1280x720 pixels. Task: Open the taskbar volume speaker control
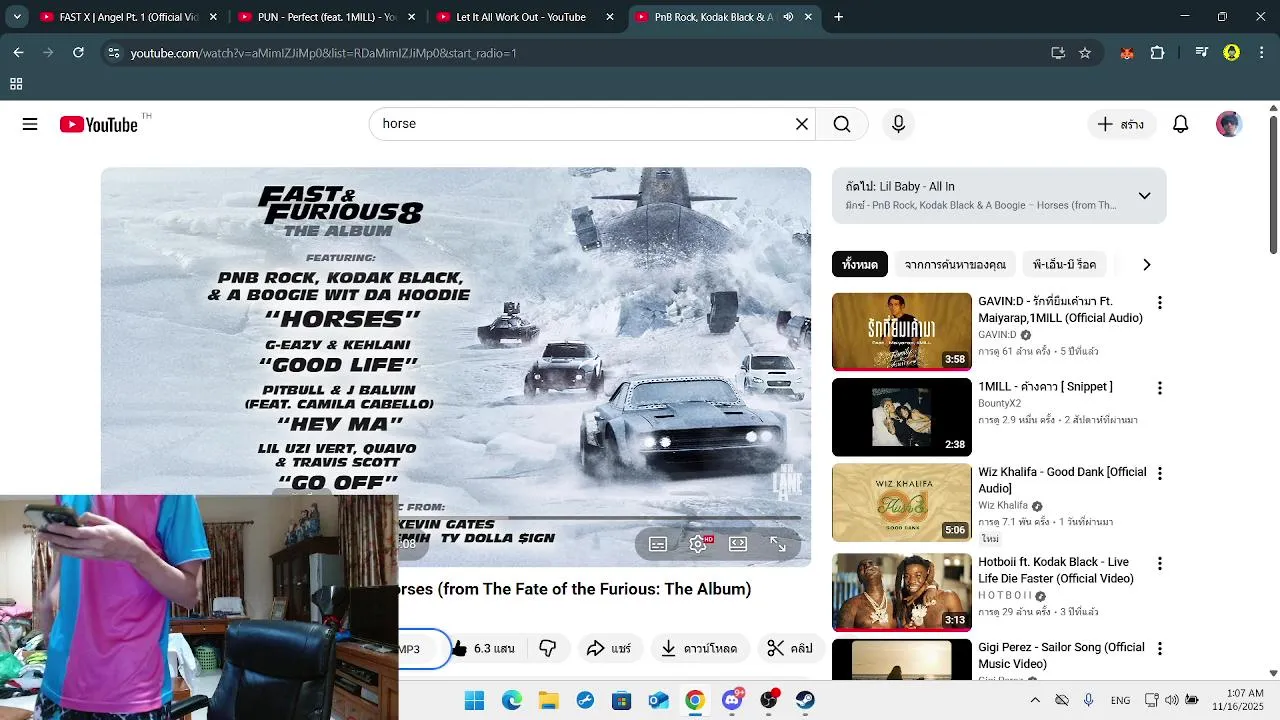click(1171, 700)
